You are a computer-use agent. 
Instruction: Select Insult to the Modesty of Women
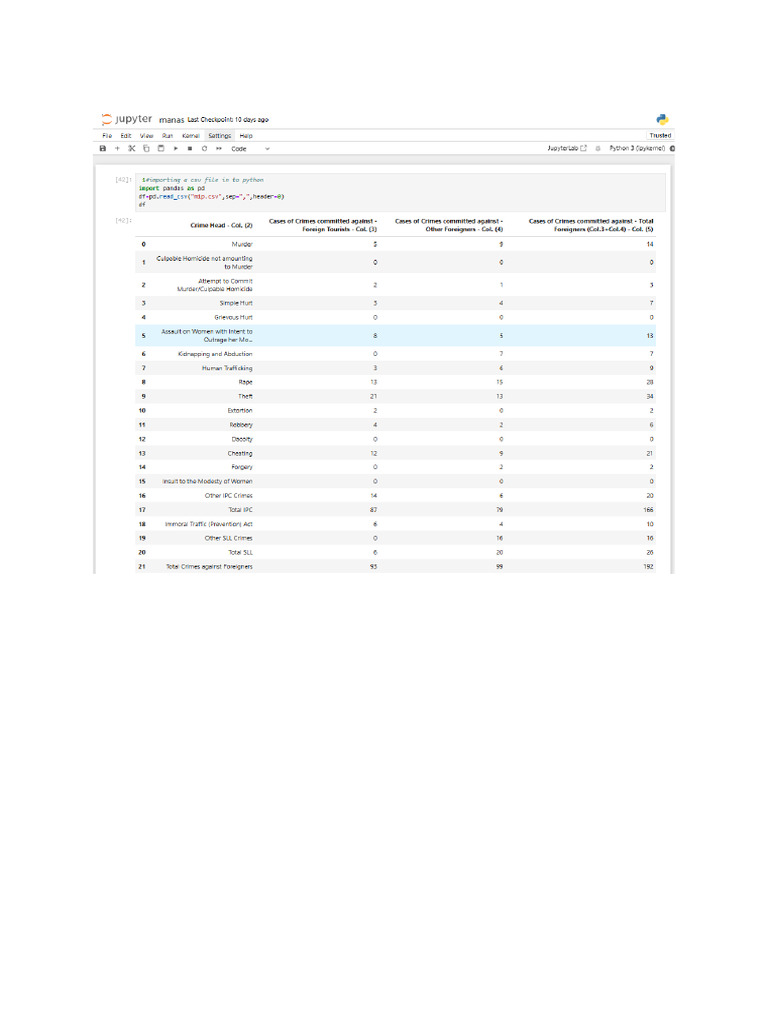point(207,481)
